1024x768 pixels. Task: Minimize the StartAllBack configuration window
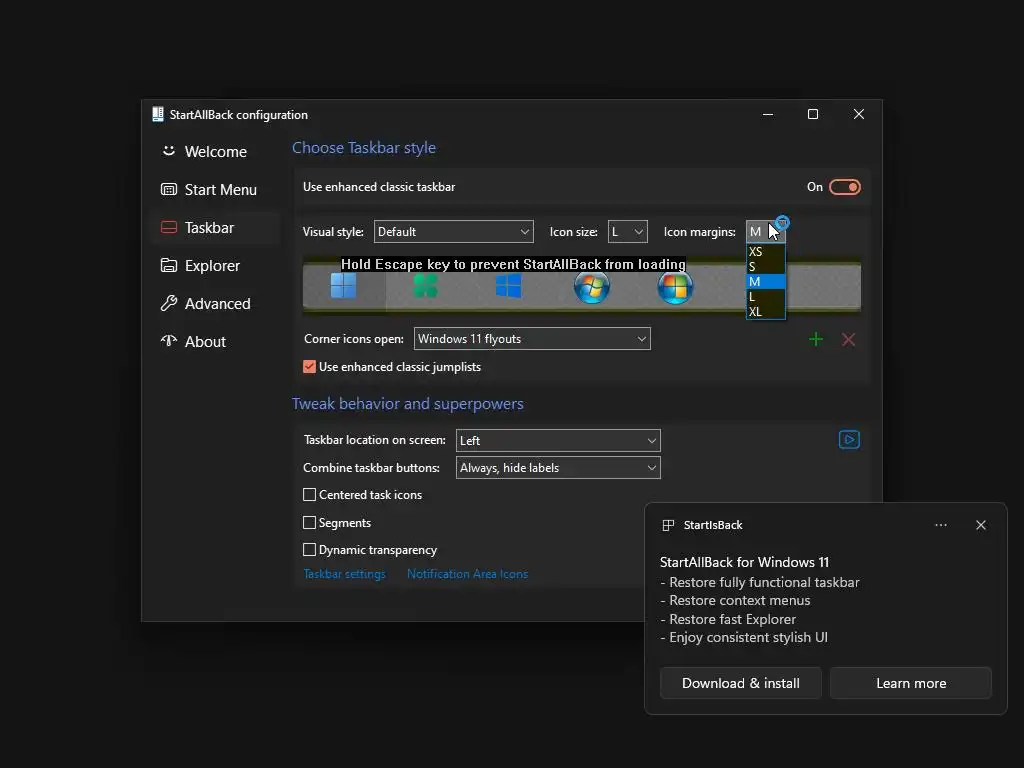click(768, 114)
